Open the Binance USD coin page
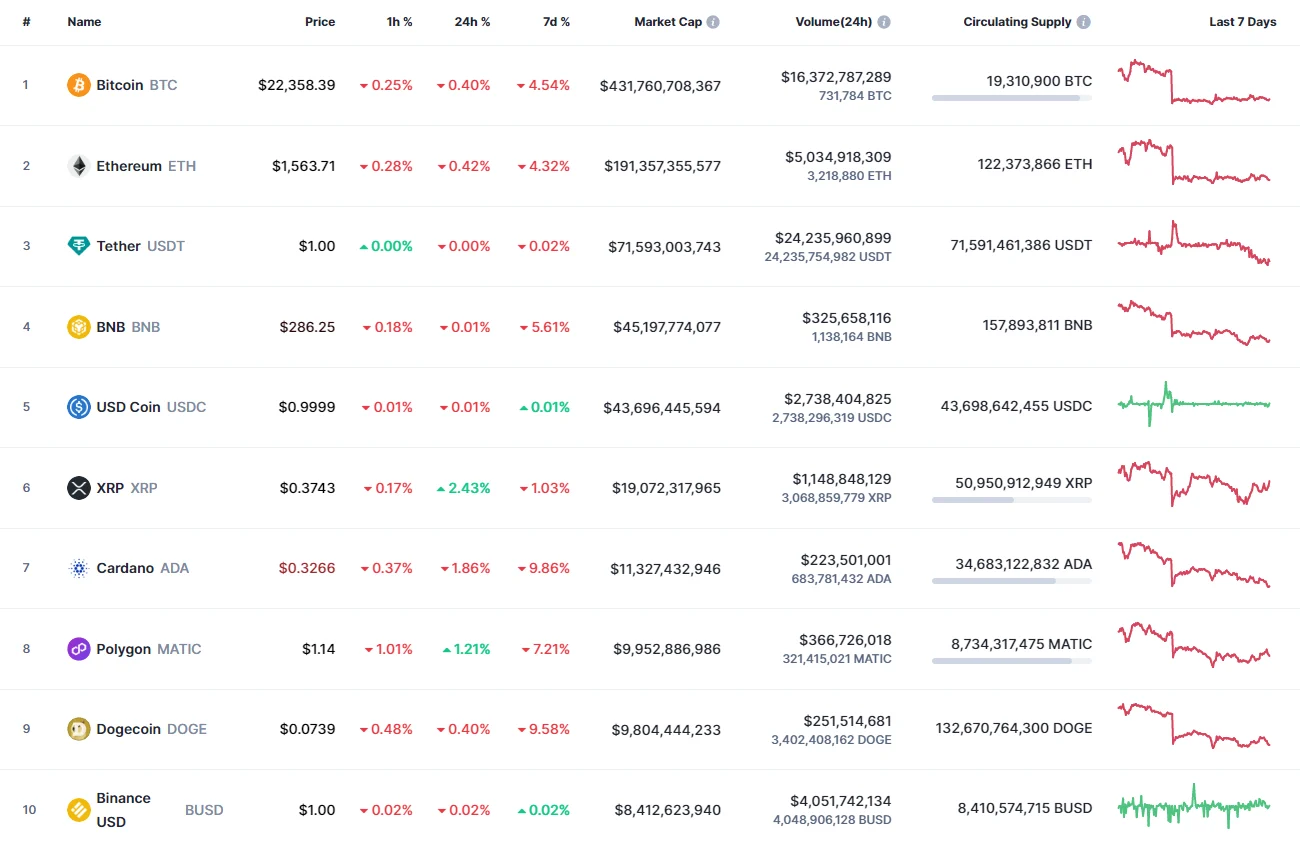 point(123,810)
